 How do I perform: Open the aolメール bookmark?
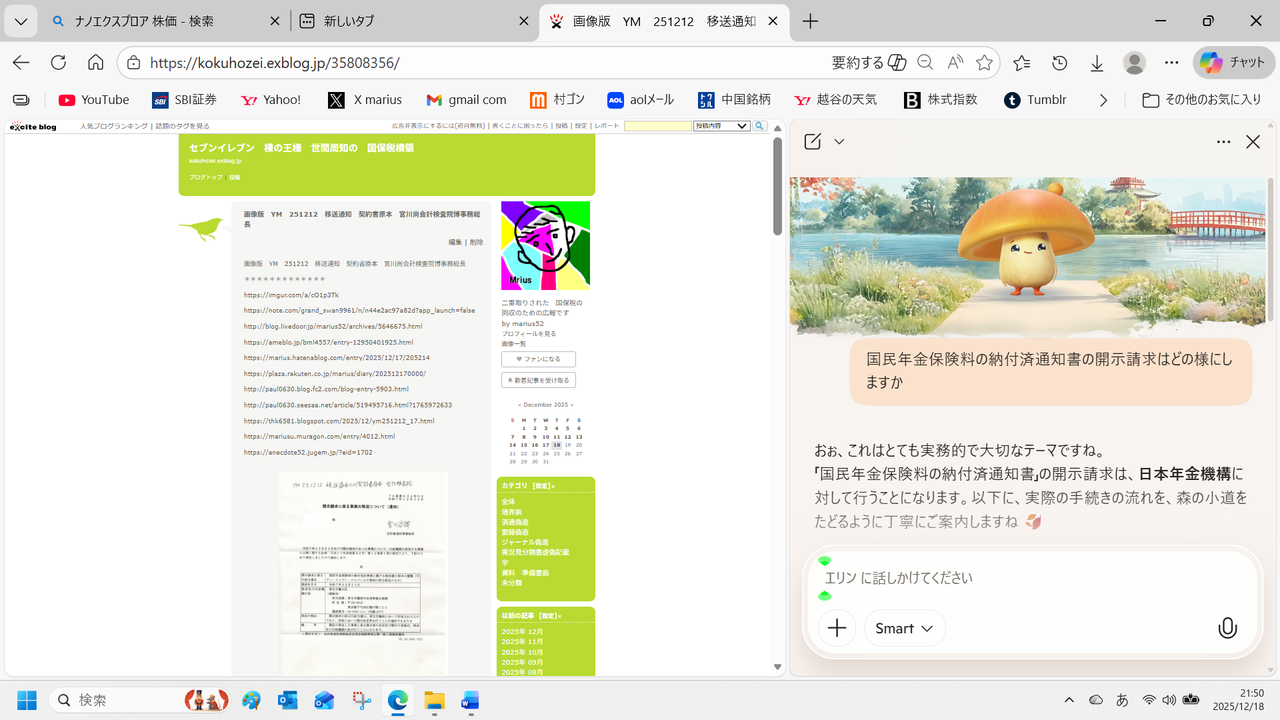(641, 100)
